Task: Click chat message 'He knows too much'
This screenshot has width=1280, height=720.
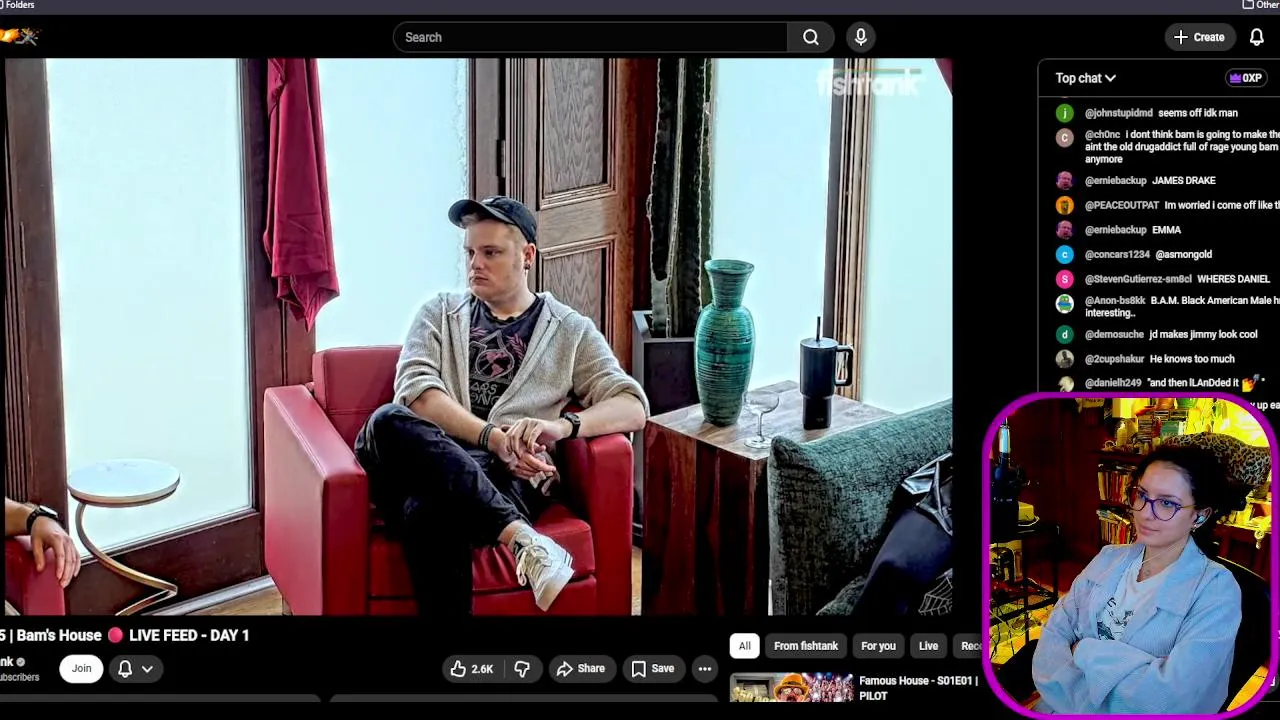Action: point(1192,359)
